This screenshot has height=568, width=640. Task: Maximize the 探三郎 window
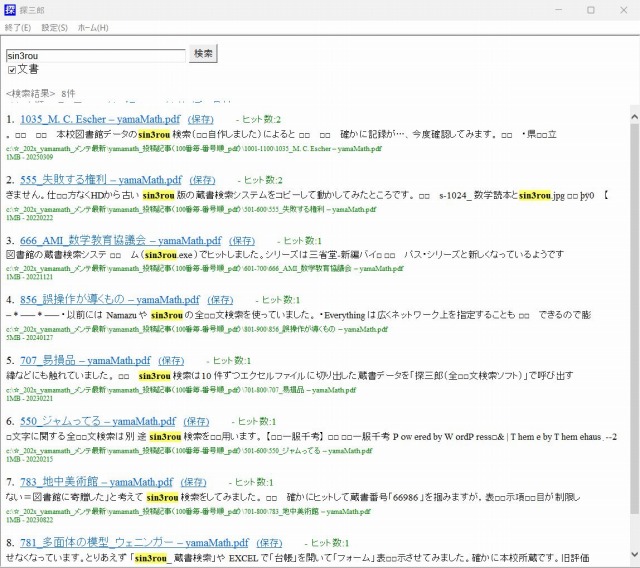pos(590,9)
